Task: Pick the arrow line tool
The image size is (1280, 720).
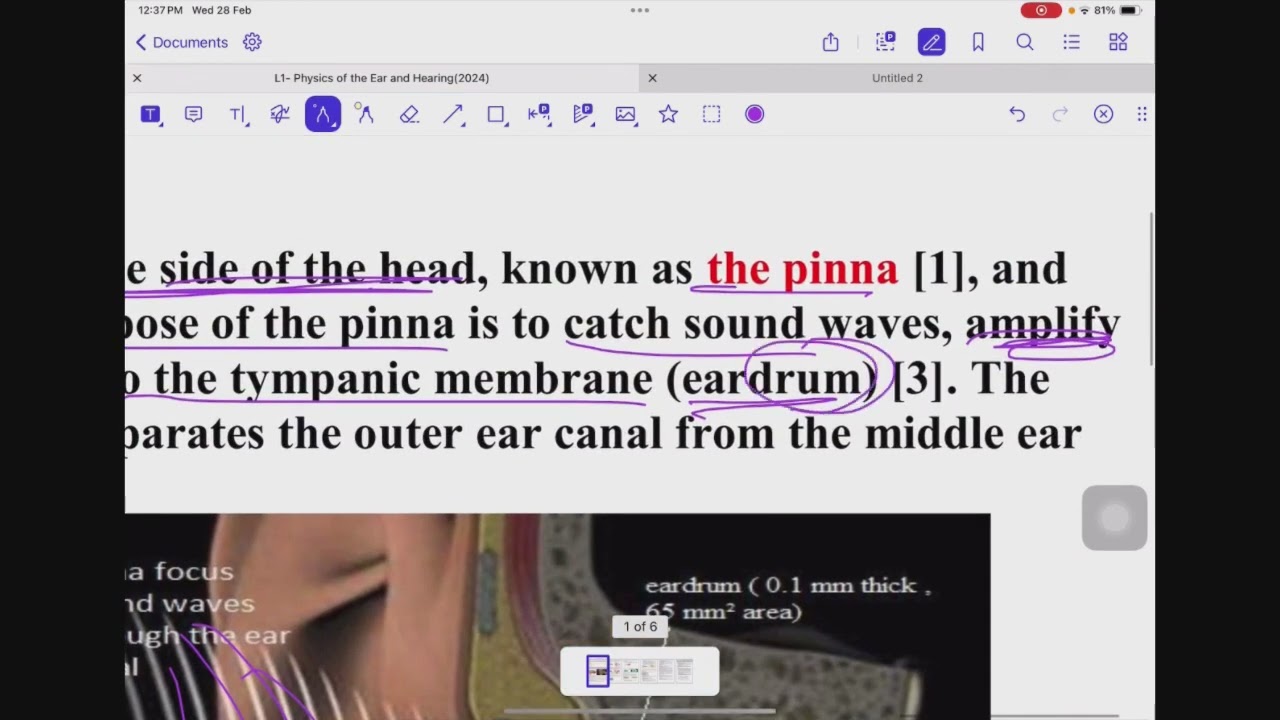Action: 453,114
